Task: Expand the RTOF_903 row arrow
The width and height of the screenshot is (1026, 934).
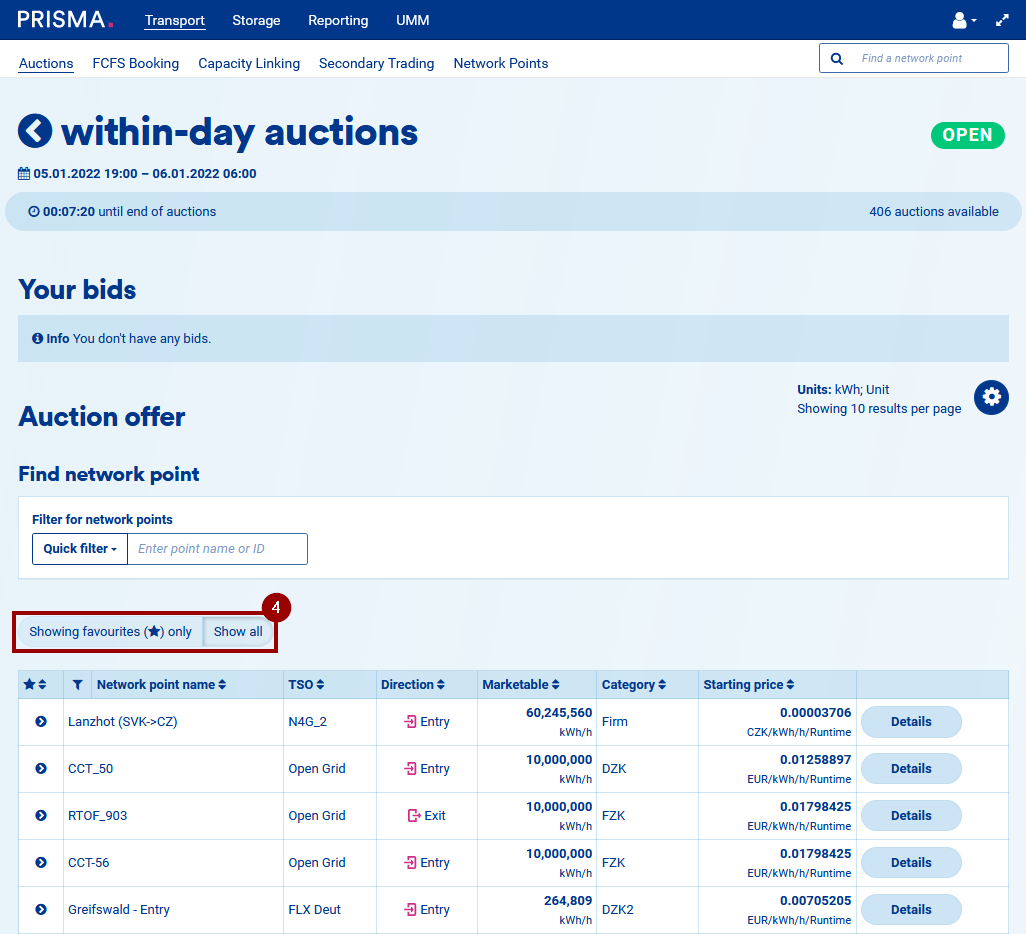Action: [x=41, y=816]
